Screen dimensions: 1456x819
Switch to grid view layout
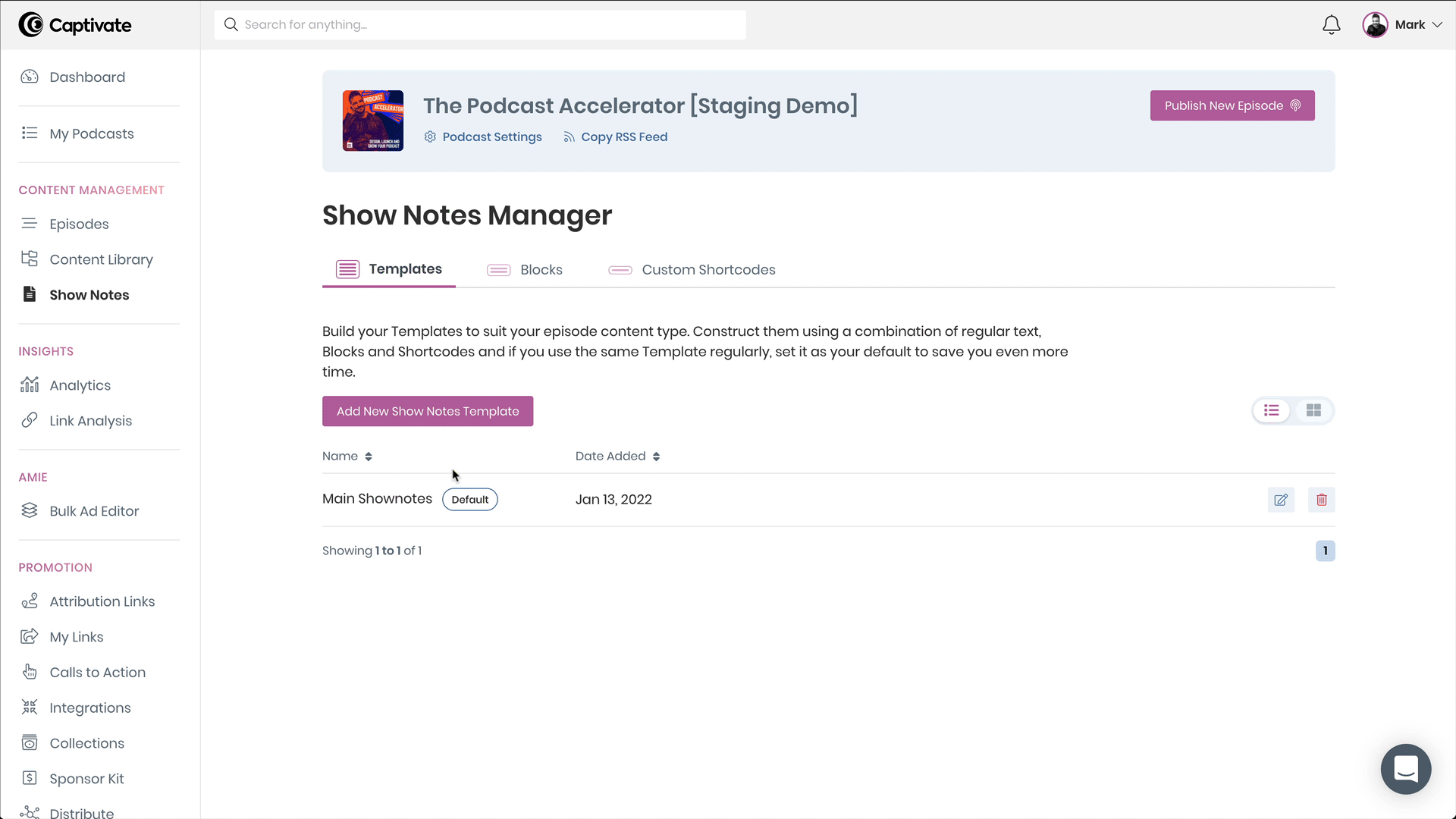pos(1313,410)
